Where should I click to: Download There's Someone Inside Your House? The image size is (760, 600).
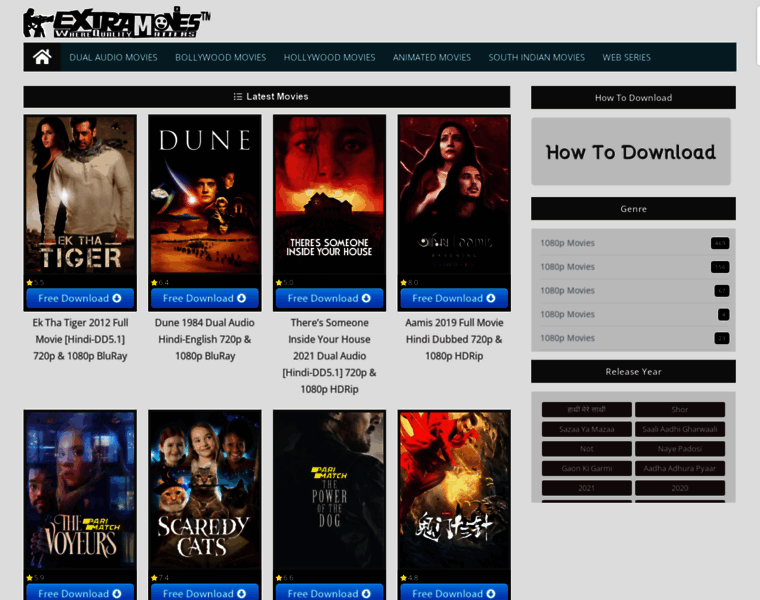tap(329, 299)
